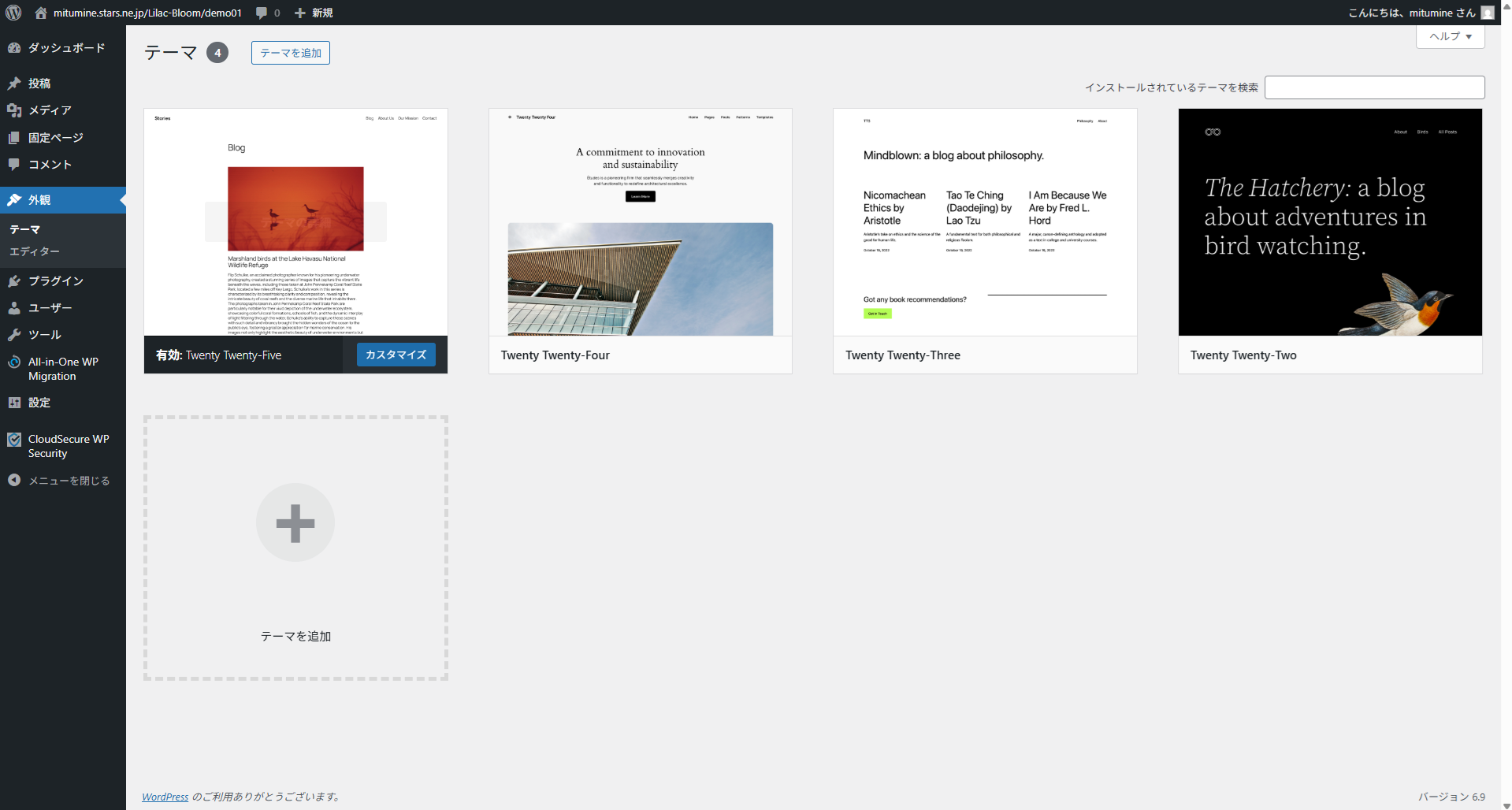This screenshot has width=1512, height=810.
Task: Click the テーマを追加 button near the title
Action: click(x=291, y=53)
